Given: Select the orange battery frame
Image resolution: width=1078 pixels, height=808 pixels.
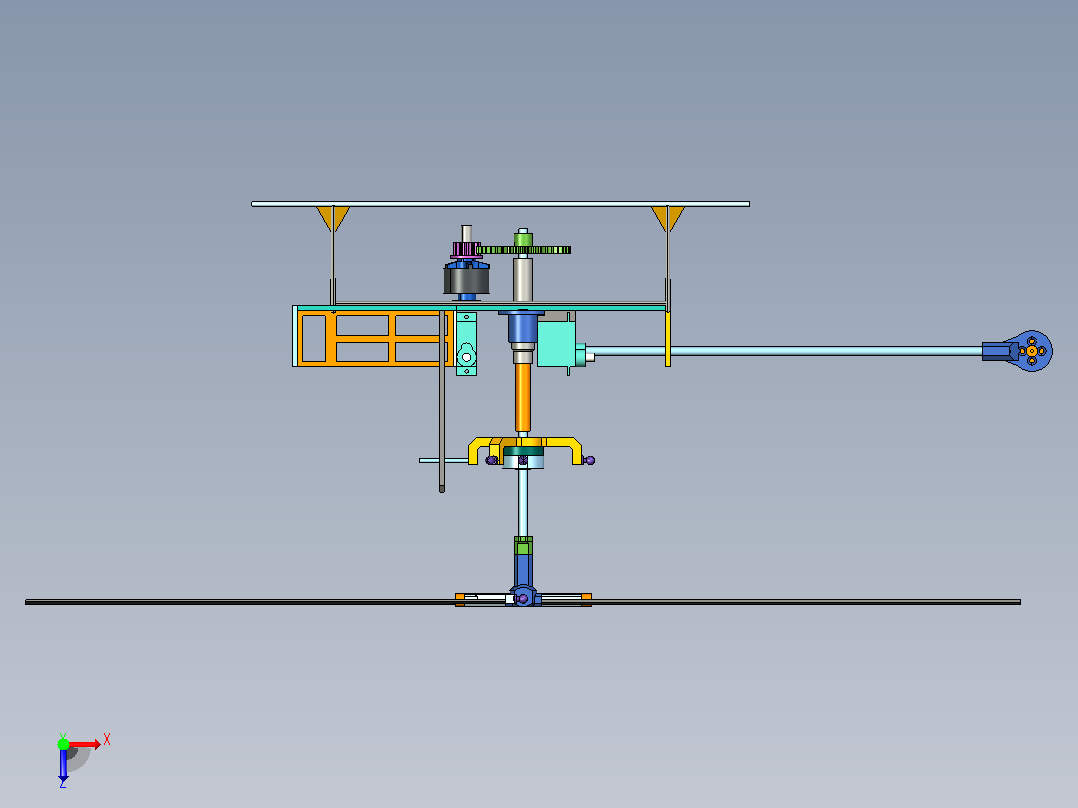Looking at the screenshot, I should [375, 338].
